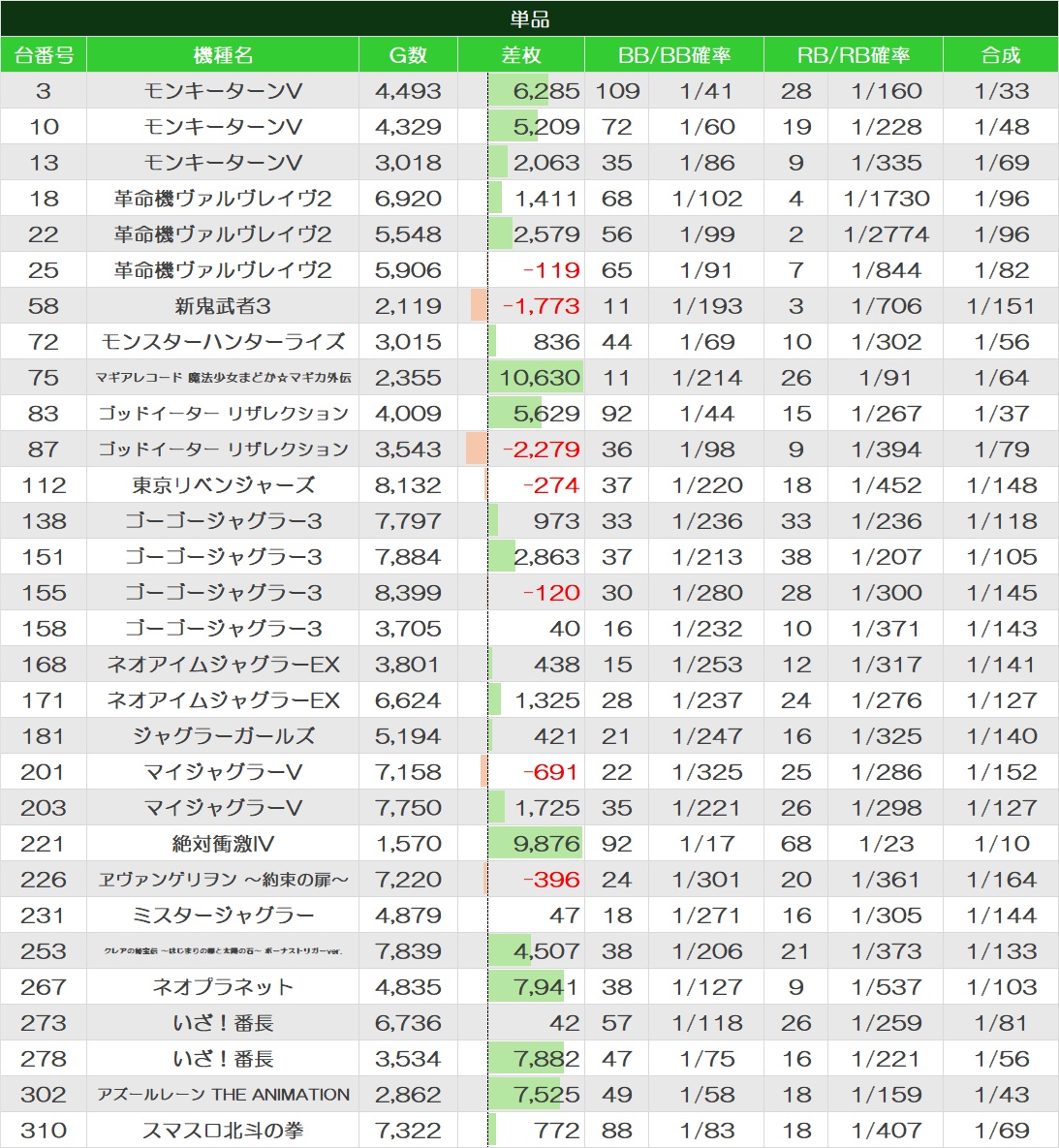The width and height of the screenshot is (1059, 1148).
Task: Click 差枚 value 6,285
Action: (546, 91)
